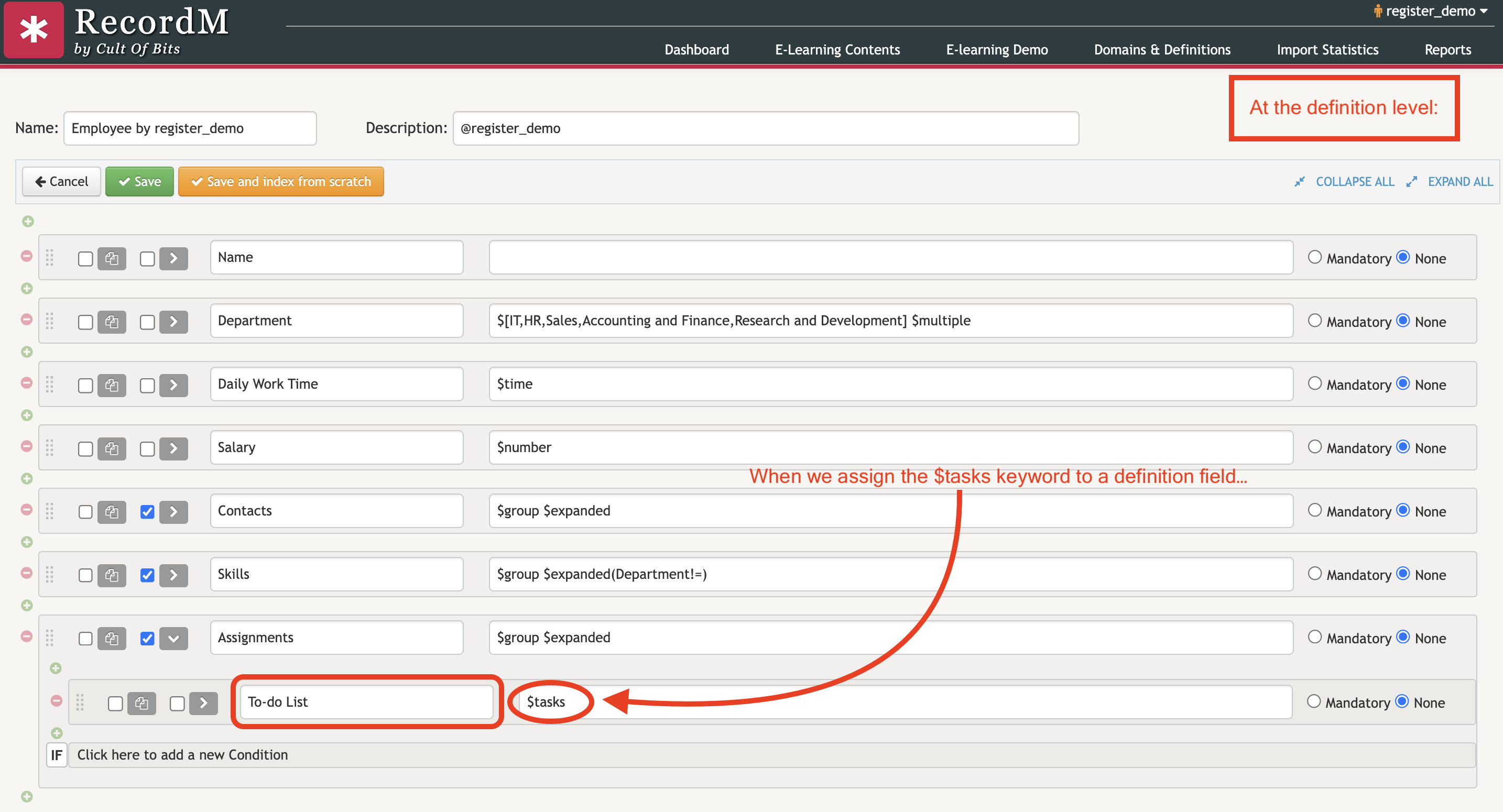Click the COLLAPSE ALL link

pyautogui.click(x=1354, y=181)
